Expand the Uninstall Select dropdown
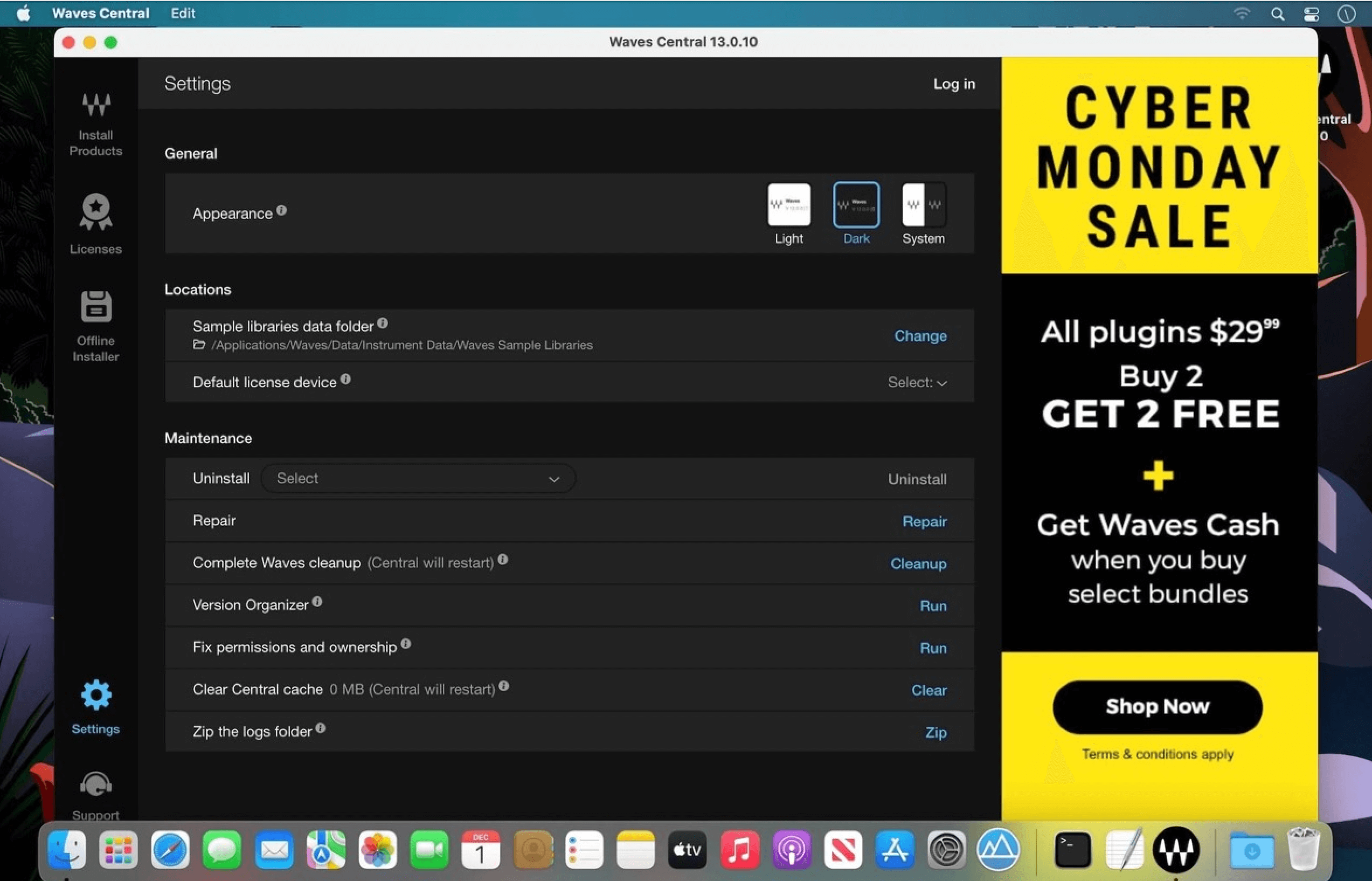 pos(418,478)
